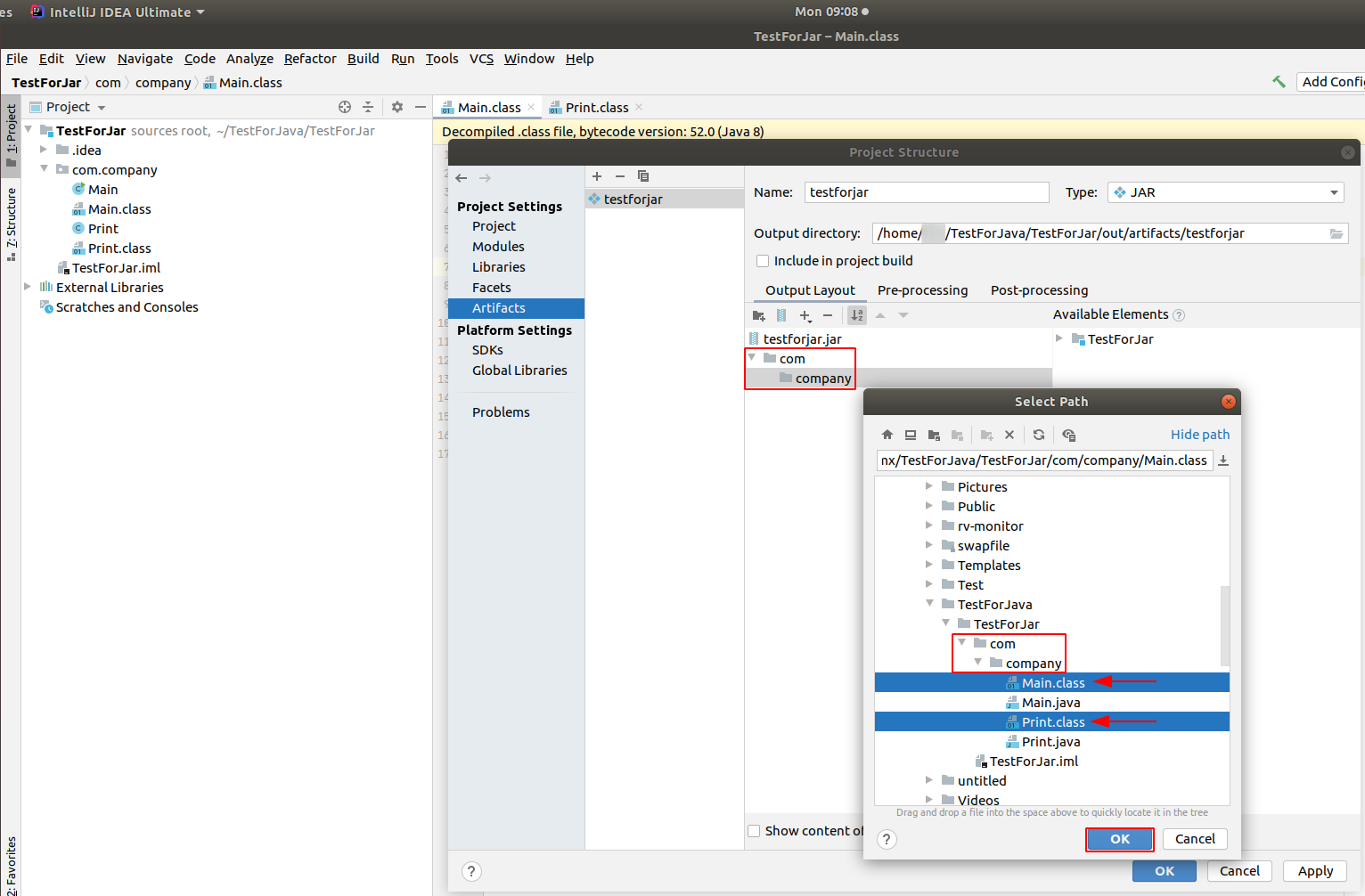The height and width of the screenshot is (896, 1365).
Task: Enable Include in project build checkbox
Action: pos(763,261)
